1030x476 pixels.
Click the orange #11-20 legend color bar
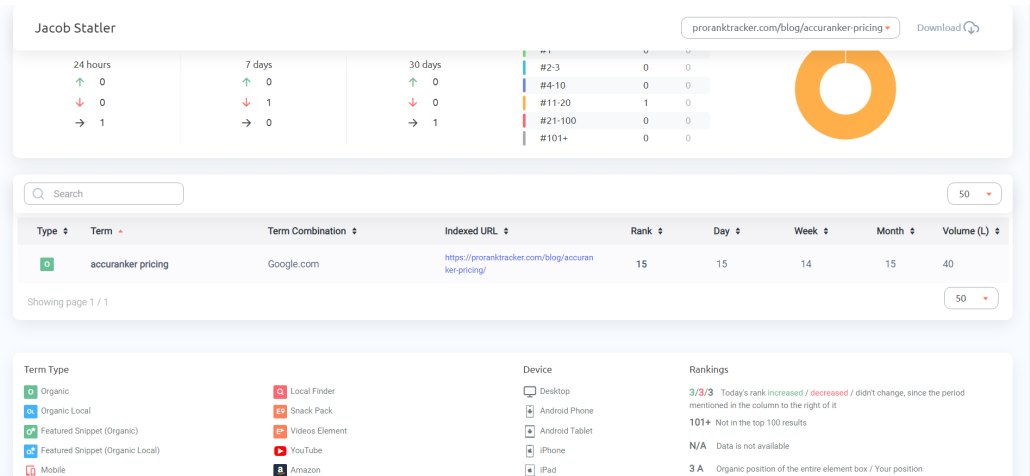pos(524,103)
